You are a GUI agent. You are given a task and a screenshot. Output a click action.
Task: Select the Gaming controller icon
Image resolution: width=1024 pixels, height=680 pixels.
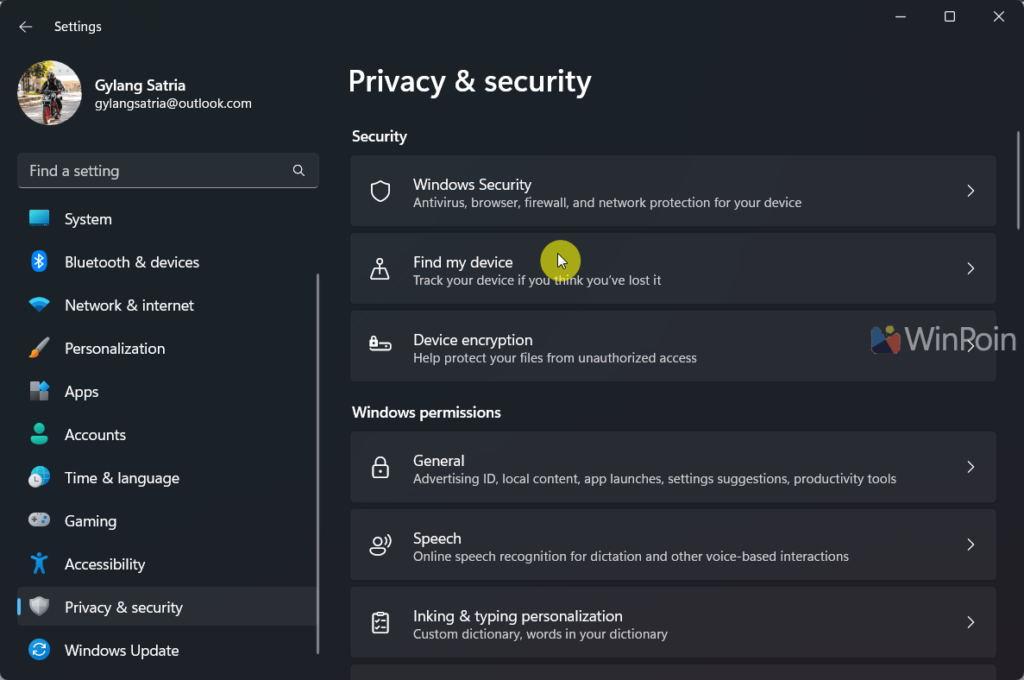(x=39, y=519)
